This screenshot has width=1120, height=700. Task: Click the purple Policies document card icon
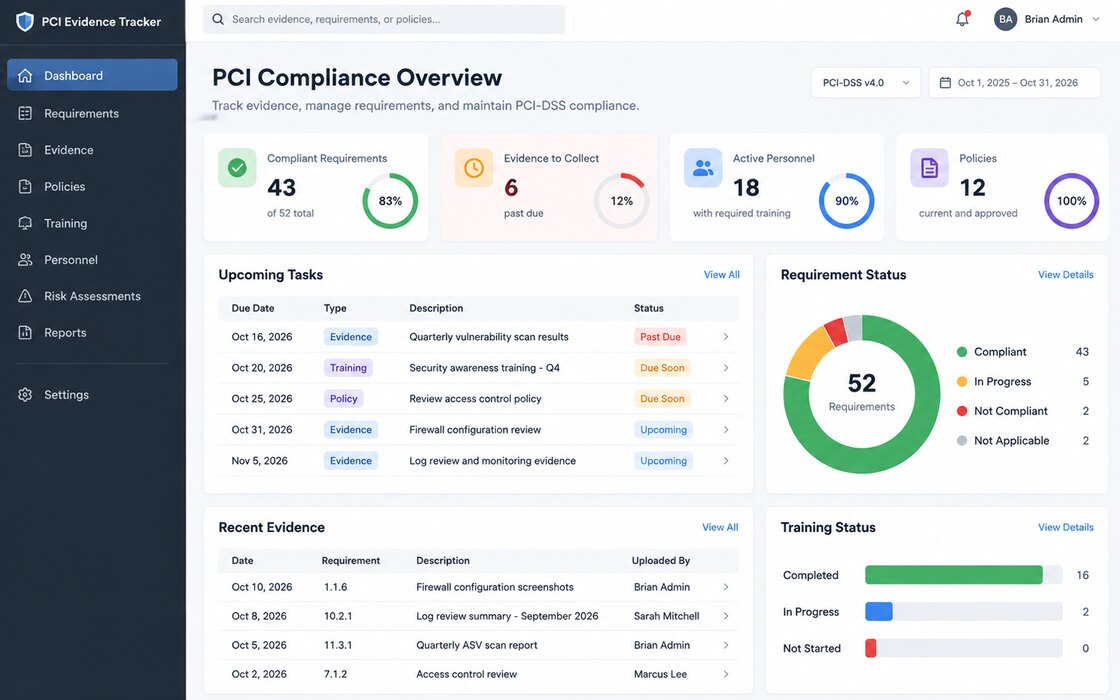coord(929,168)
